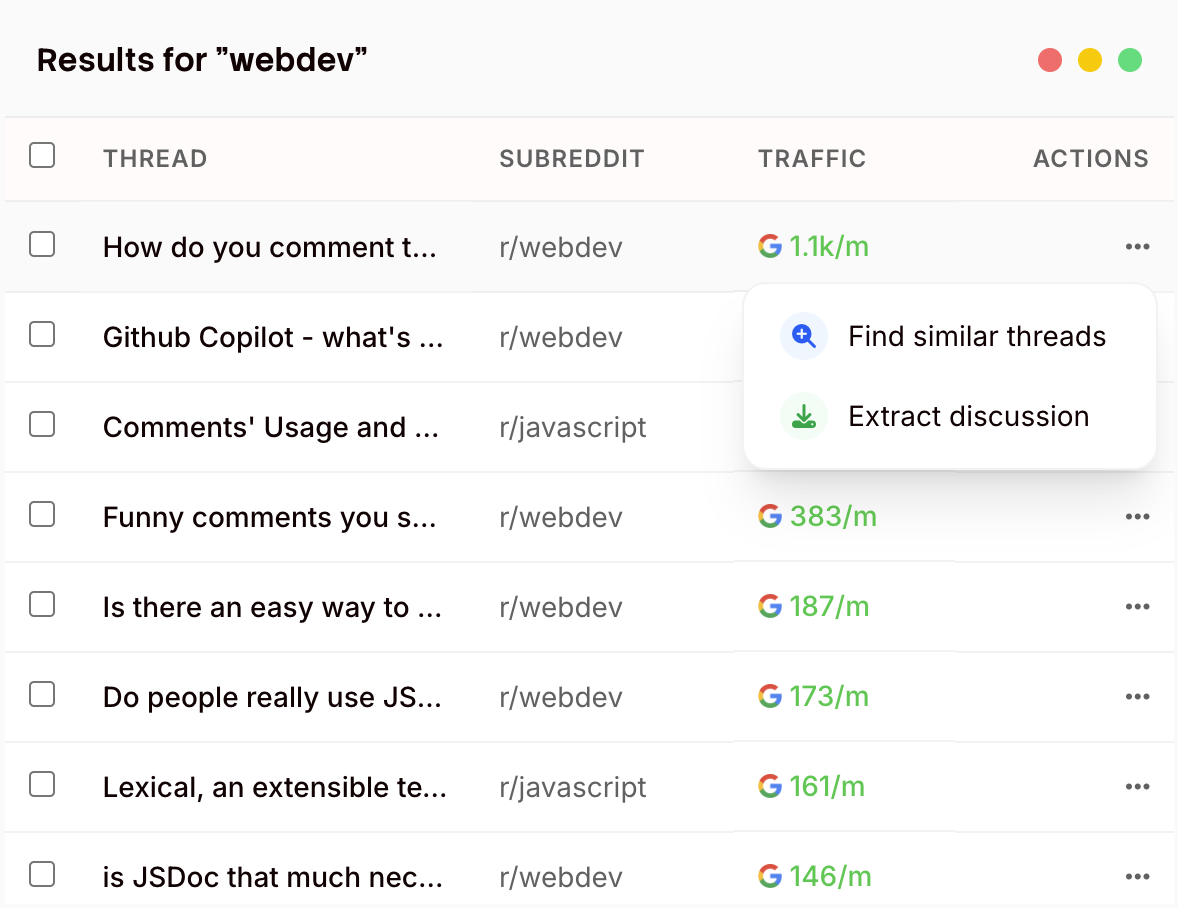Click the yellow window dot in header
Screen dimensions: 1178x908
point(1089,60)
